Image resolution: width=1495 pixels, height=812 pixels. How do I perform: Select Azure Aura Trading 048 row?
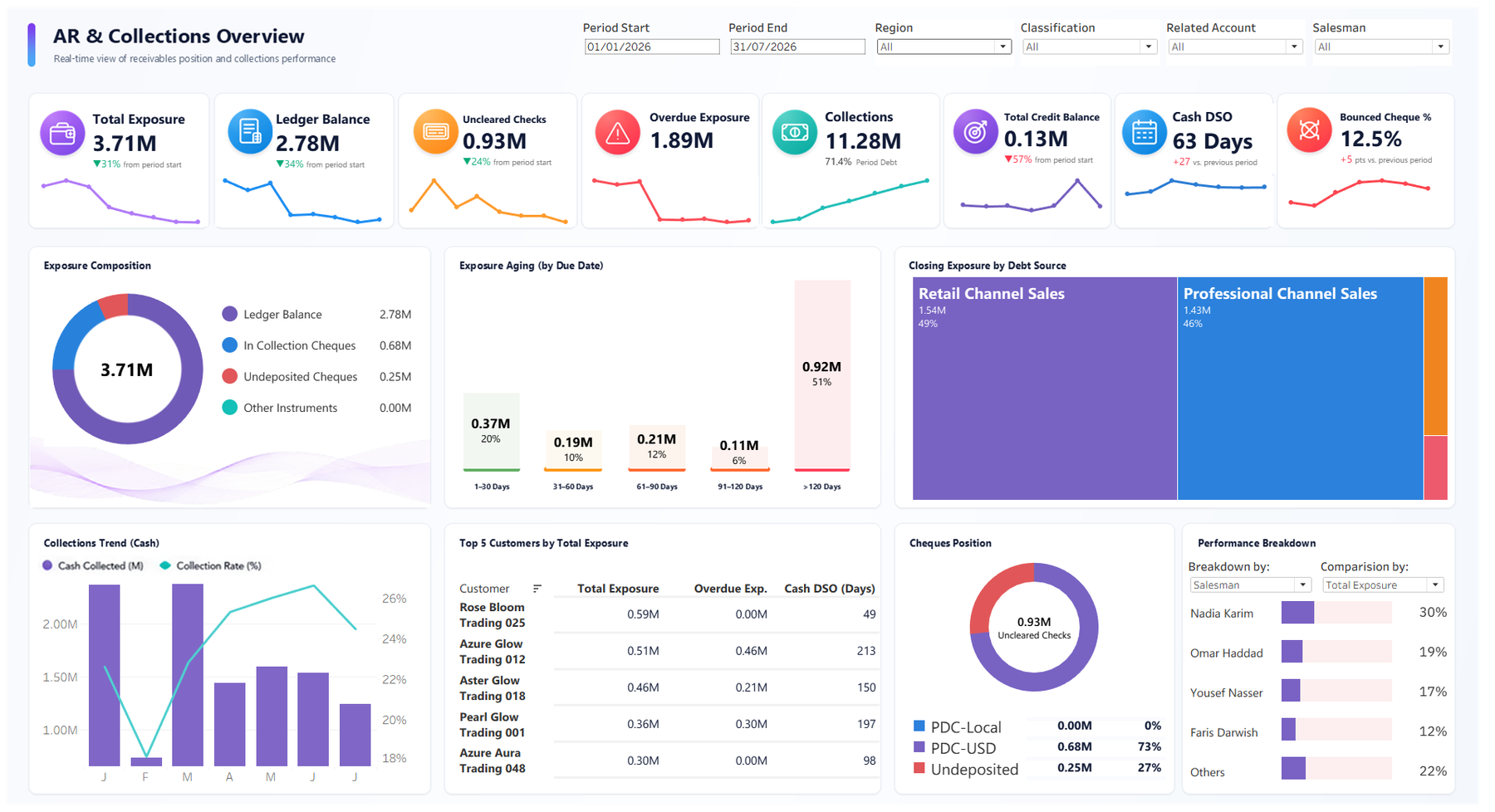pyautogui.click(x=668, y=761)
